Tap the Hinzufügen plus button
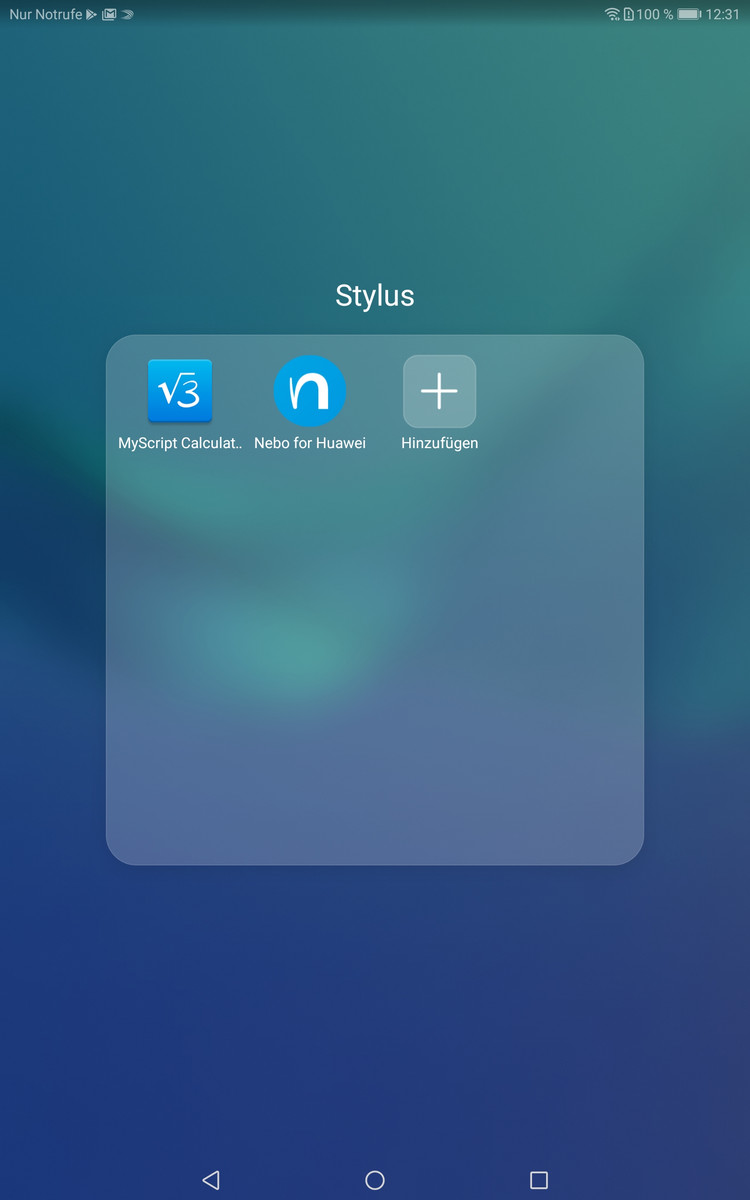Screen dimensions: 750x1200 (x=439, y=391)
